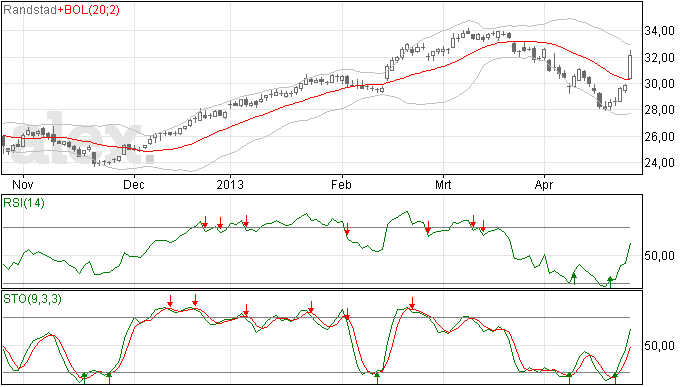Click the RSI sell arrow at February start
This screenshot has width=690, height=387.
click(347, 229)
